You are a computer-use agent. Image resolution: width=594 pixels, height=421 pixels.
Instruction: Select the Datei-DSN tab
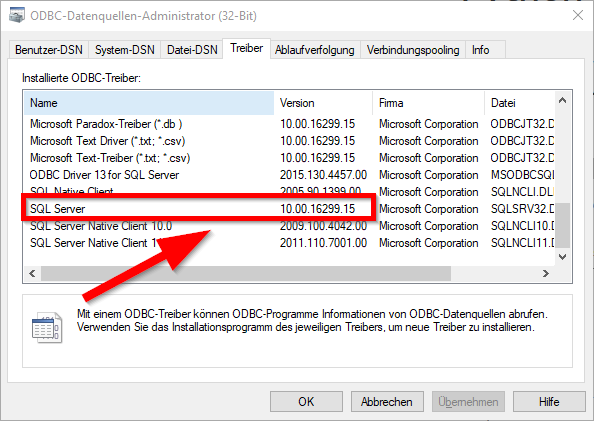(192, 50)
